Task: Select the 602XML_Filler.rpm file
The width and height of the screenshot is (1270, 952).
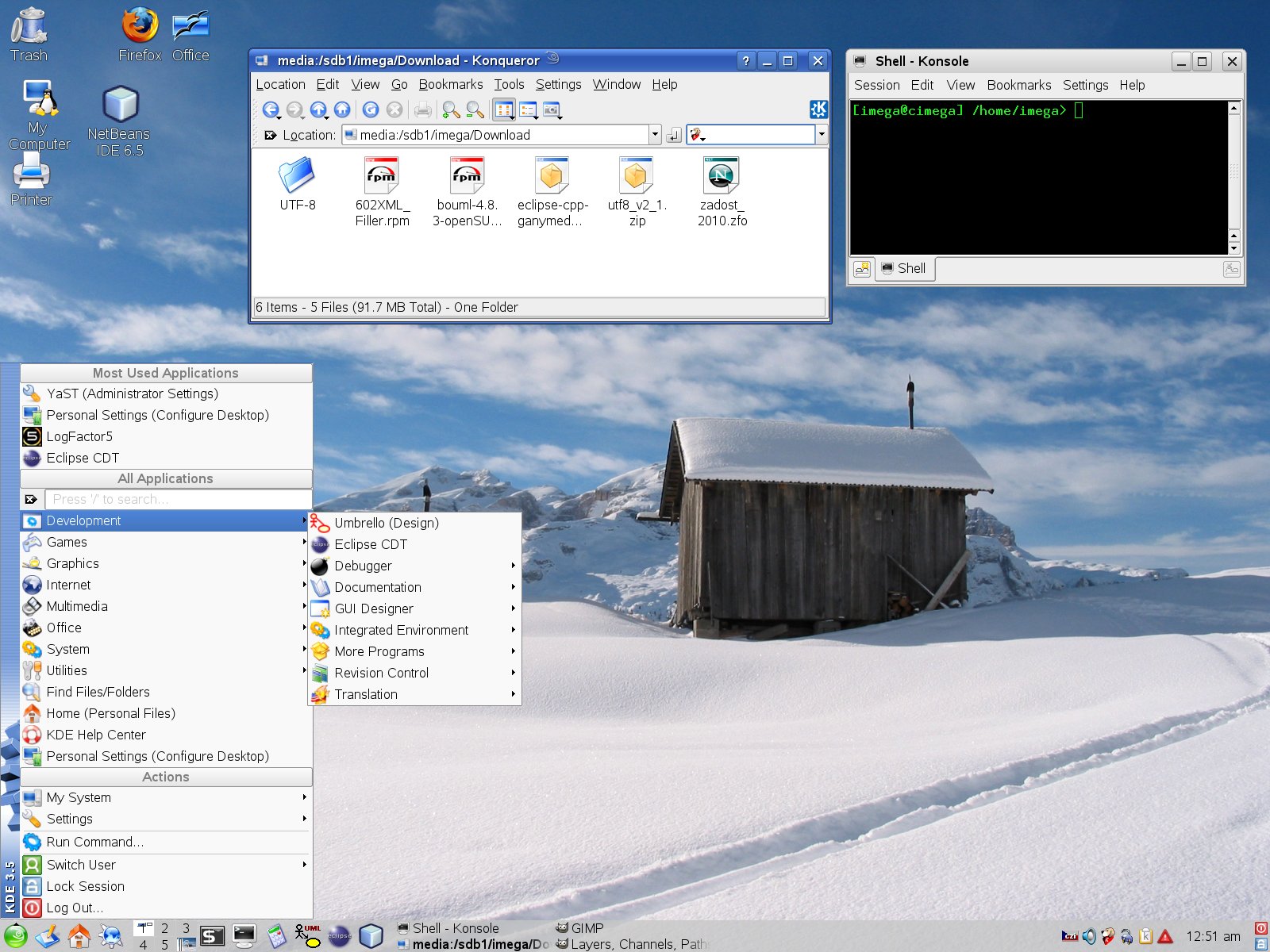Action: [382, 192]
